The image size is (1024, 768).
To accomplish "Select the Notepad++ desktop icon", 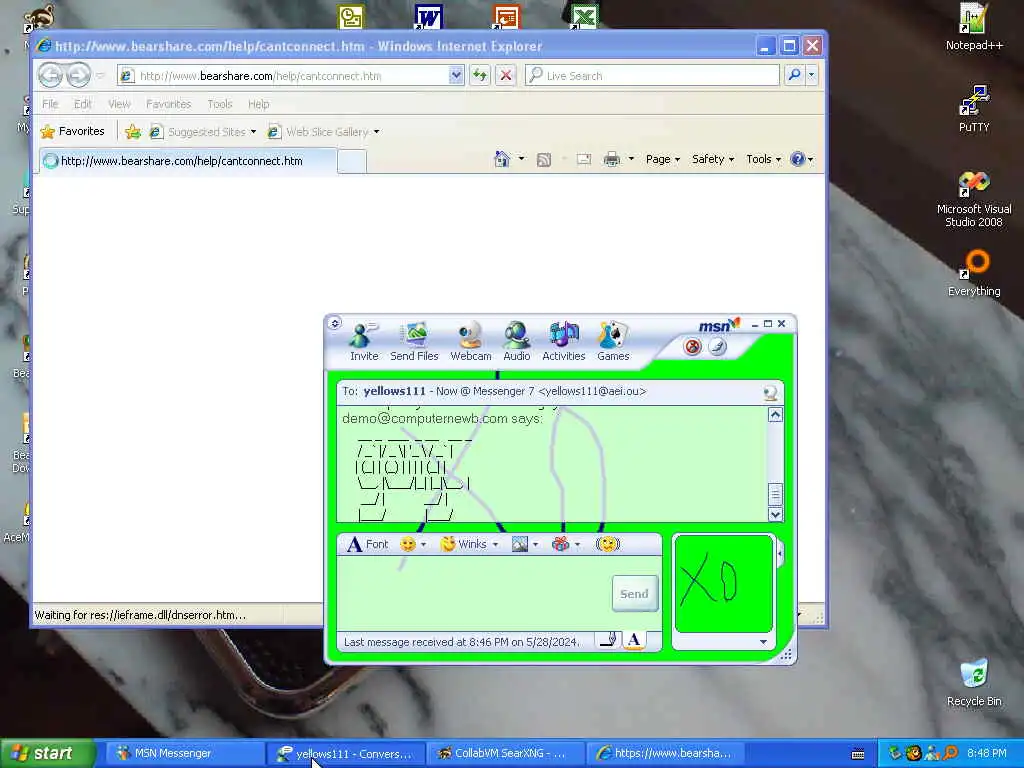I will pyautogui.click(x=974, y=27).
